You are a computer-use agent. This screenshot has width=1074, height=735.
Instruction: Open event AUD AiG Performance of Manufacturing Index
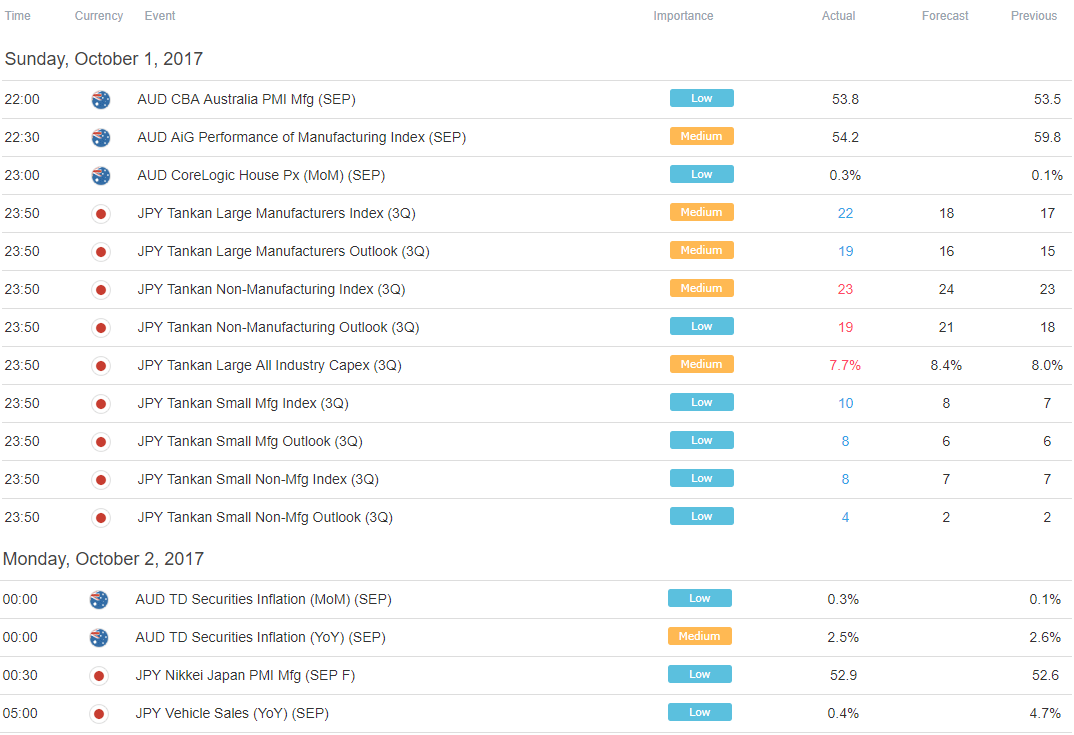tap(301, 138)
